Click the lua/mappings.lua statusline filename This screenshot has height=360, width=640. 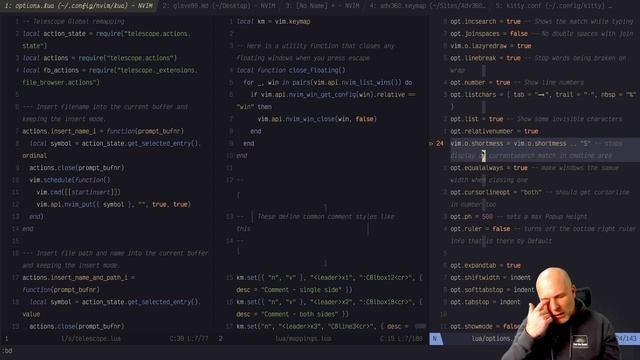pos(303,339)
